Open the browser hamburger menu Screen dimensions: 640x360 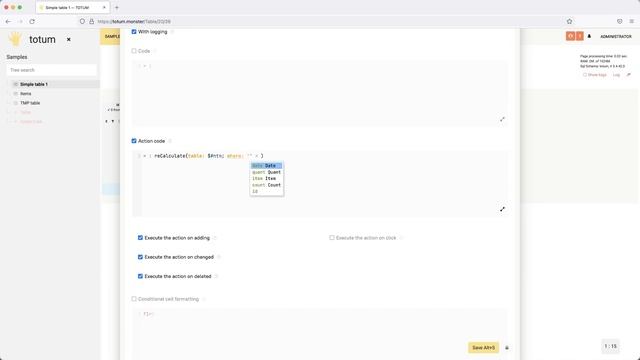631,21
